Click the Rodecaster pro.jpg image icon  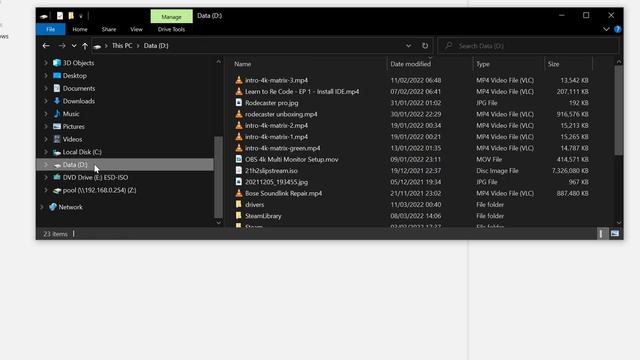(x=239, y=103)
